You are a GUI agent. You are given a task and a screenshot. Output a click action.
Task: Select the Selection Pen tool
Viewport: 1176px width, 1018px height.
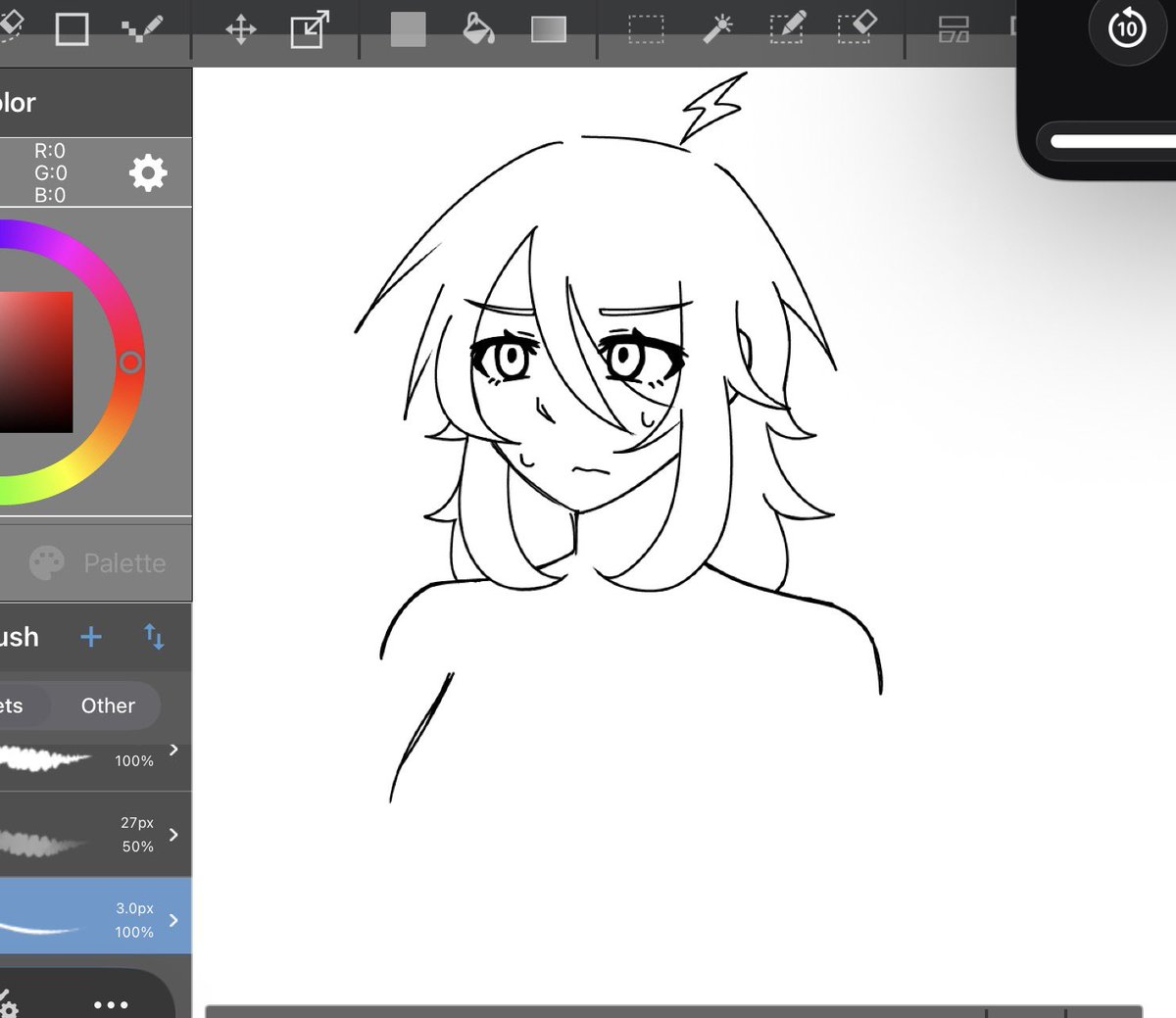(788, 28)
